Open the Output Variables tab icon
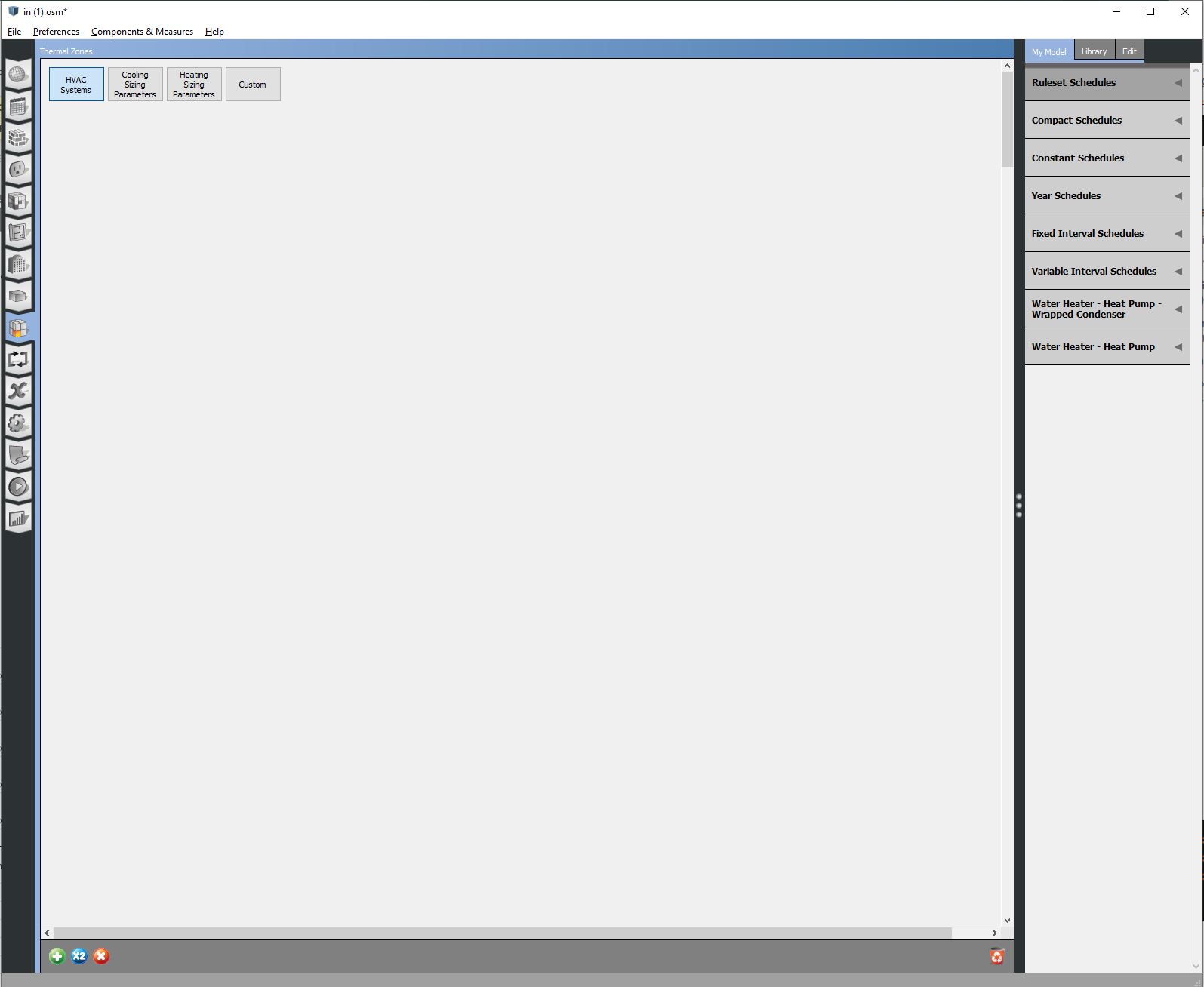The width and height of the screenshot is (1204, 987). (18, 392)
